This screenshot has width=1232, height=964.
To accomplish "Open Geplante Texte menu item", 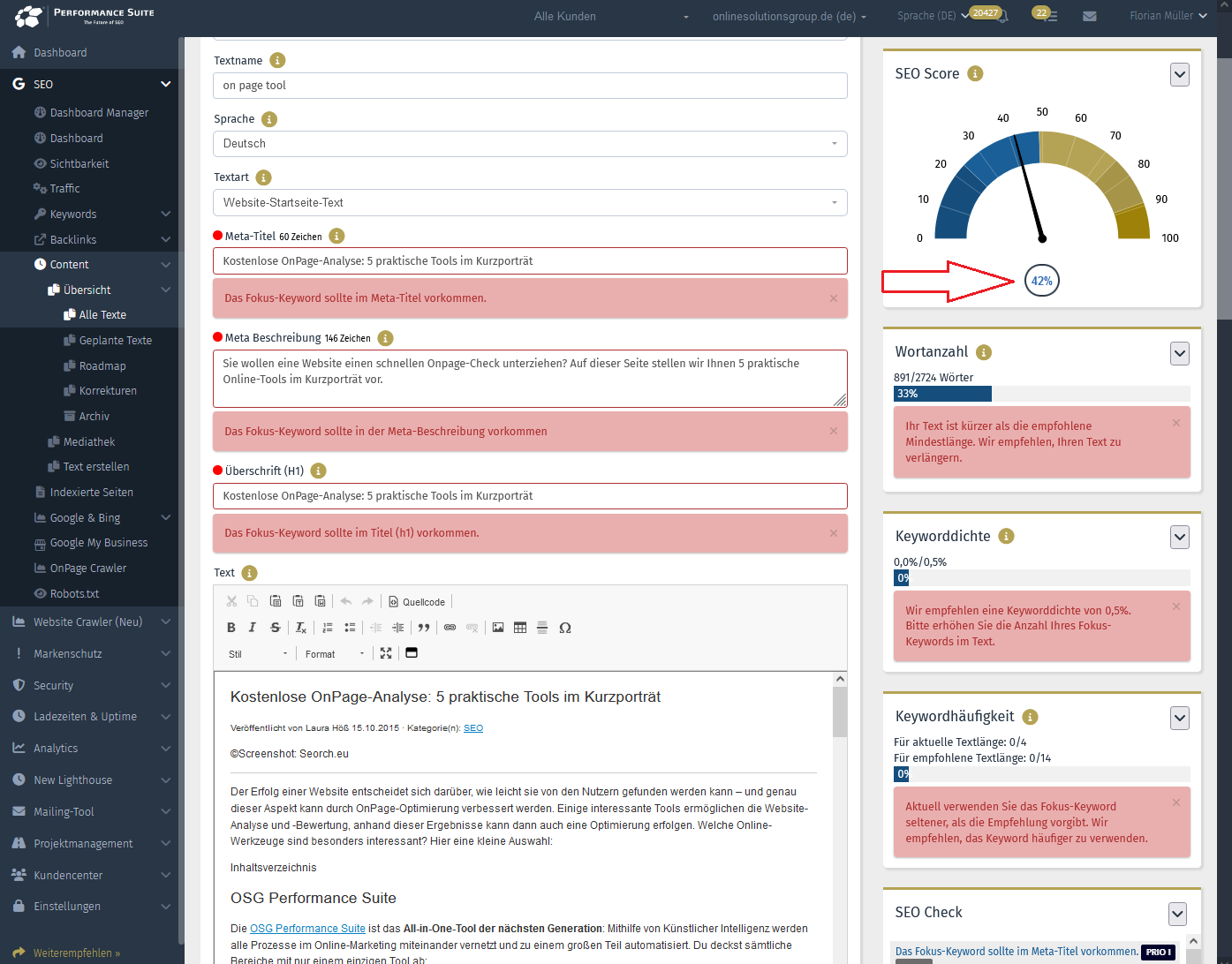I will (x=115, y=340).
